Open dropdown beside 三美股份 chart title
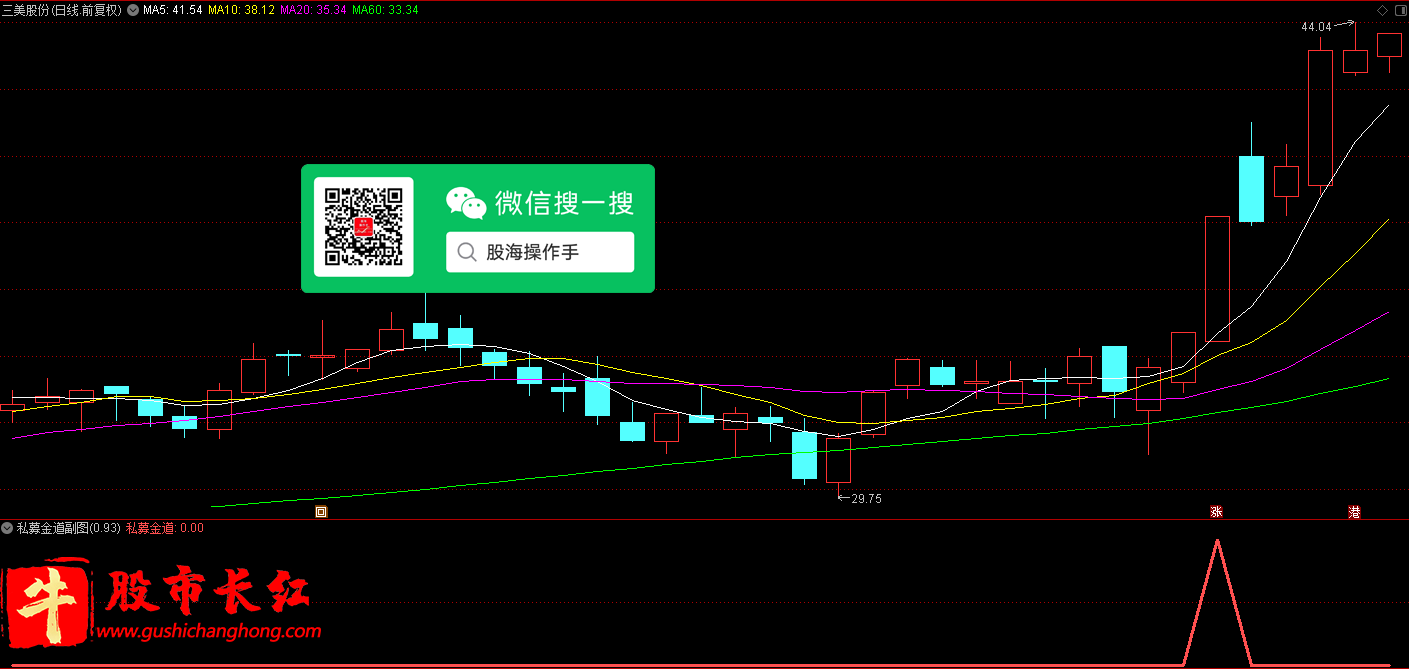Viewport: 1409px width, 669px height. click(133, 9)
